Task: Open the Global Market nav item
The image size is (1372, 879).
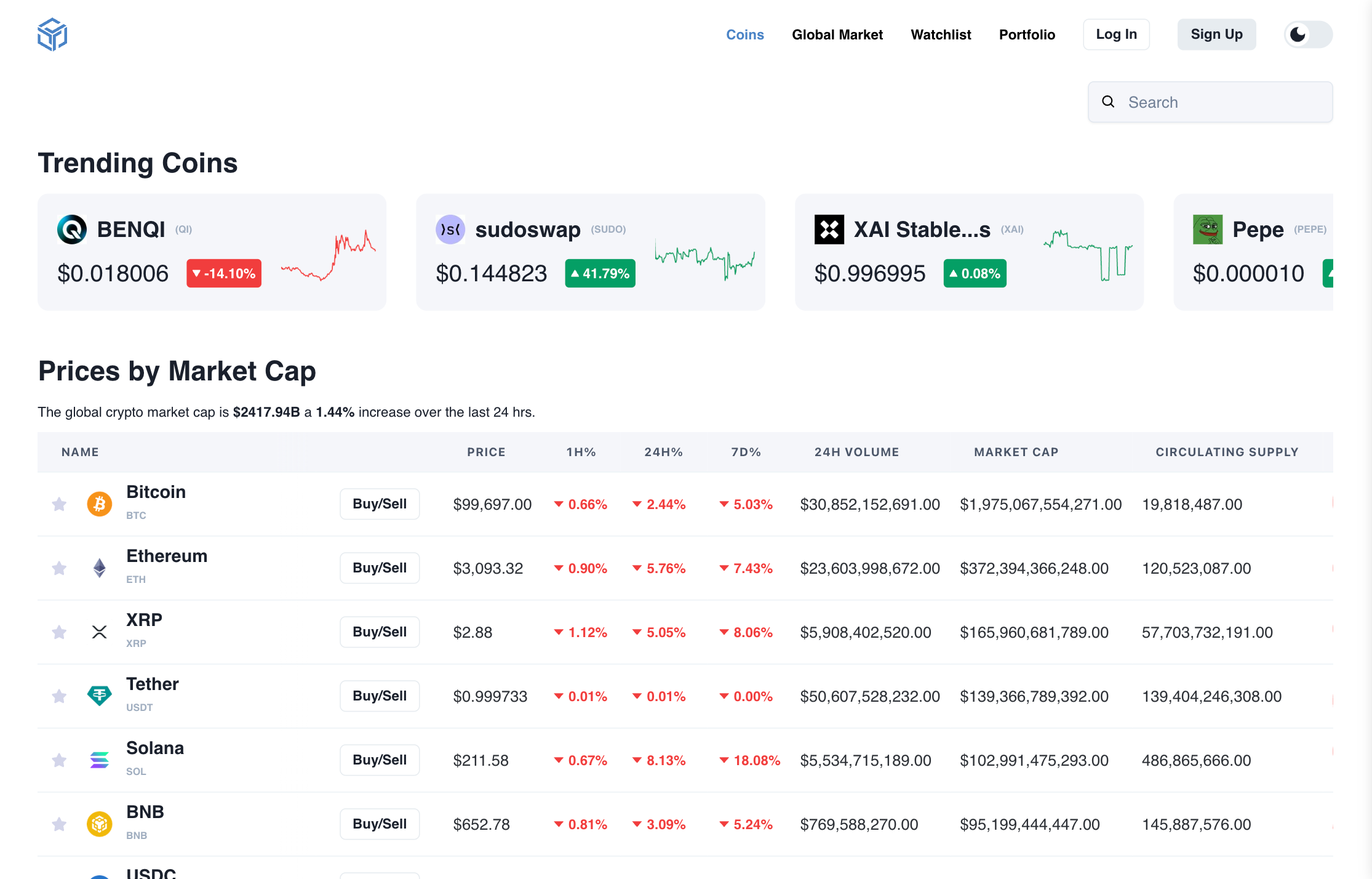Action: point(837,34)
